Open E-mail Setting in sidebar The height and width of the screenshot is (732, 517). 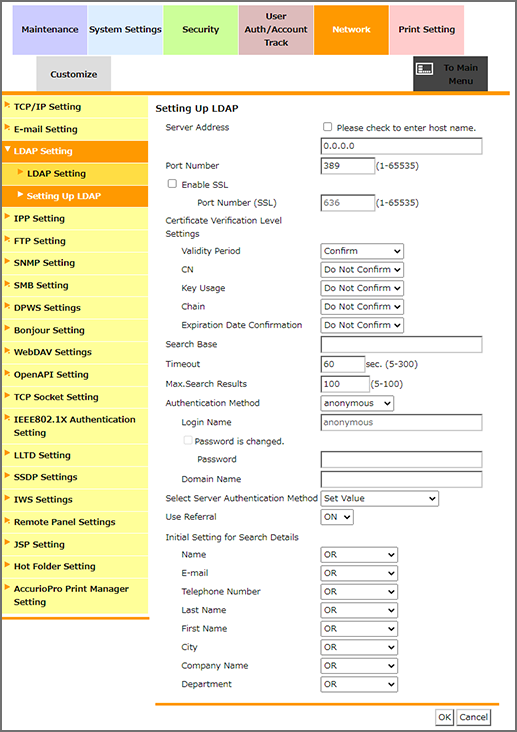[75, 129]
